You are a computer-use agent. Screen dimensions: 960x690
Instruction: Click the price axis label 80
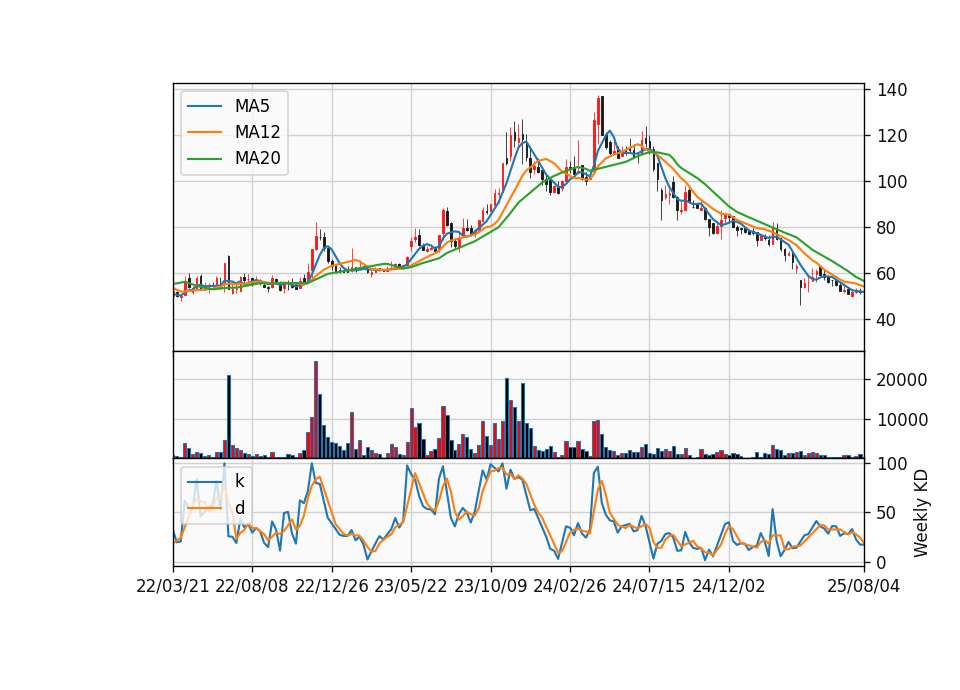pyautogui.click(x=887, y=228)
